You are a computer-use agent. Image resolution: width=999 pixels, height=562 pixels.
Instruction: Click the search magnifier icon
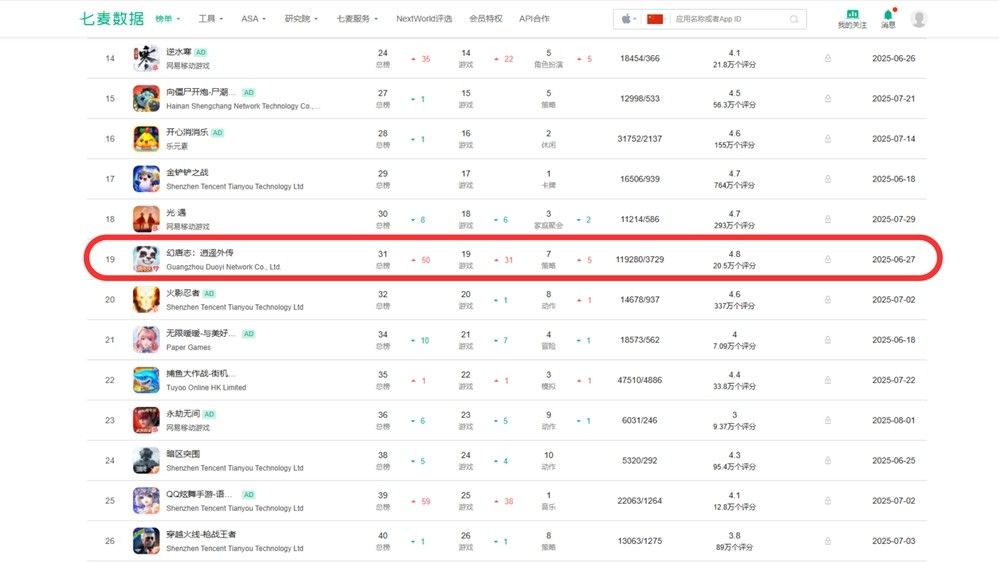click(x=795, y=19)
